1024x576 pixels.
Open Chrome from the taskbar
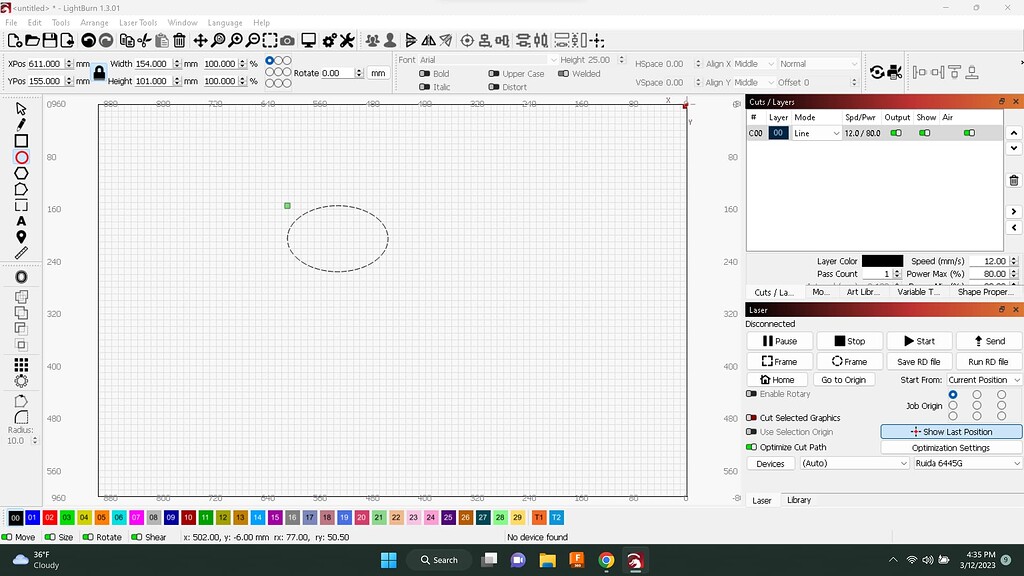click(x=606, y=560)
